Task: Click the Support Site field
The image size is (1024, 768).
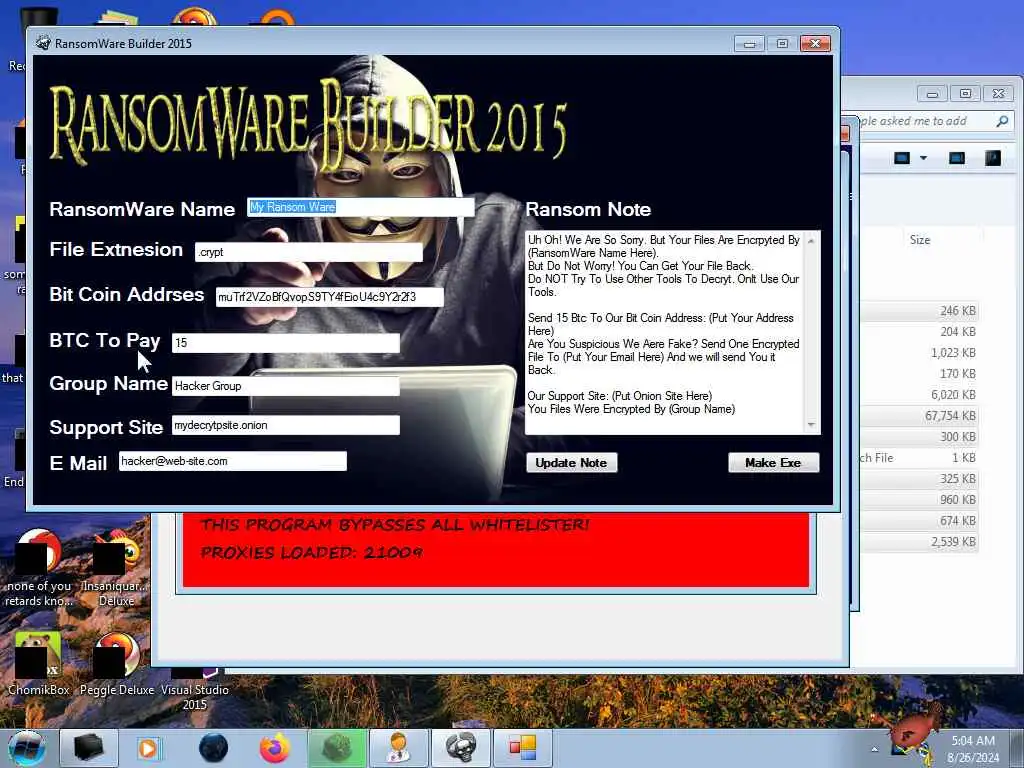Action: point(285,425)
